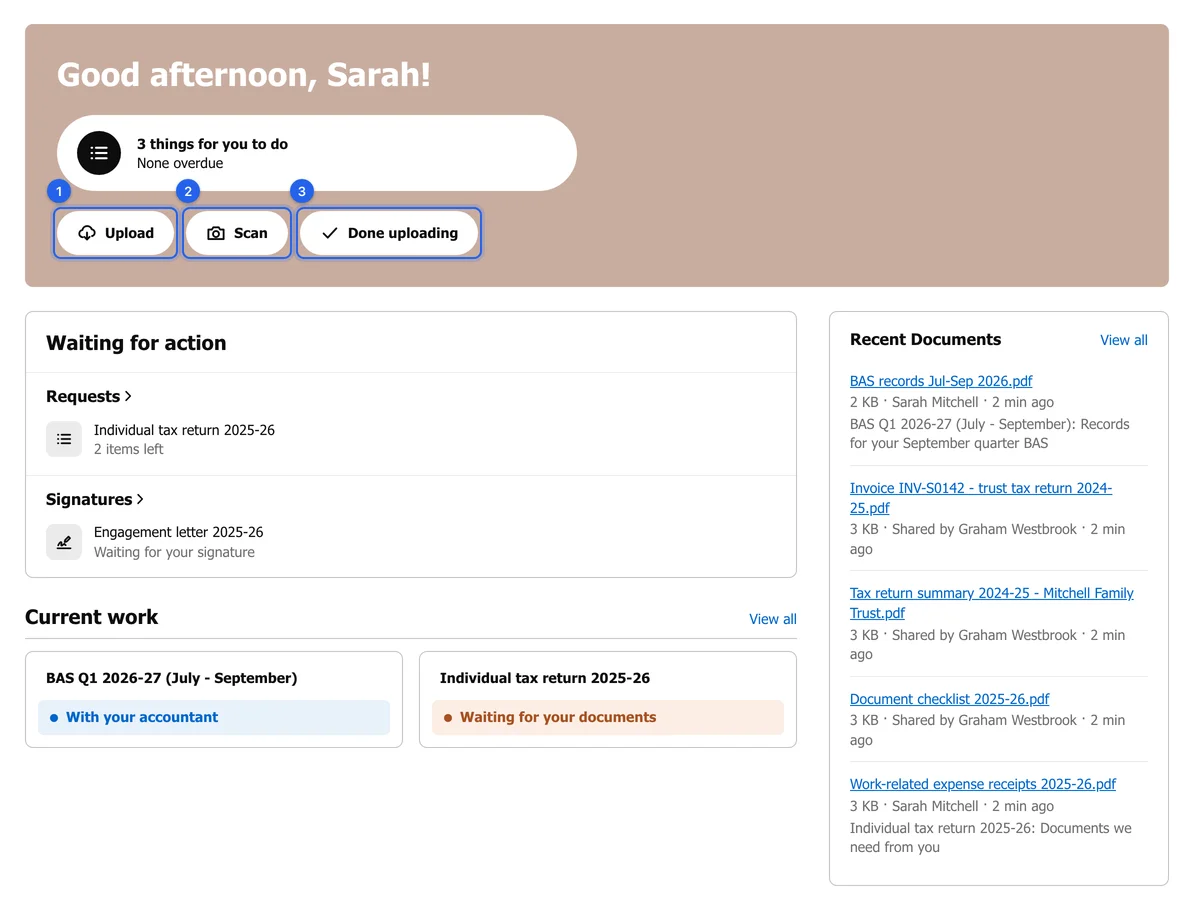1201x900 pixels.
Task: Click the cloud upload icon
Action: point(87,233)
